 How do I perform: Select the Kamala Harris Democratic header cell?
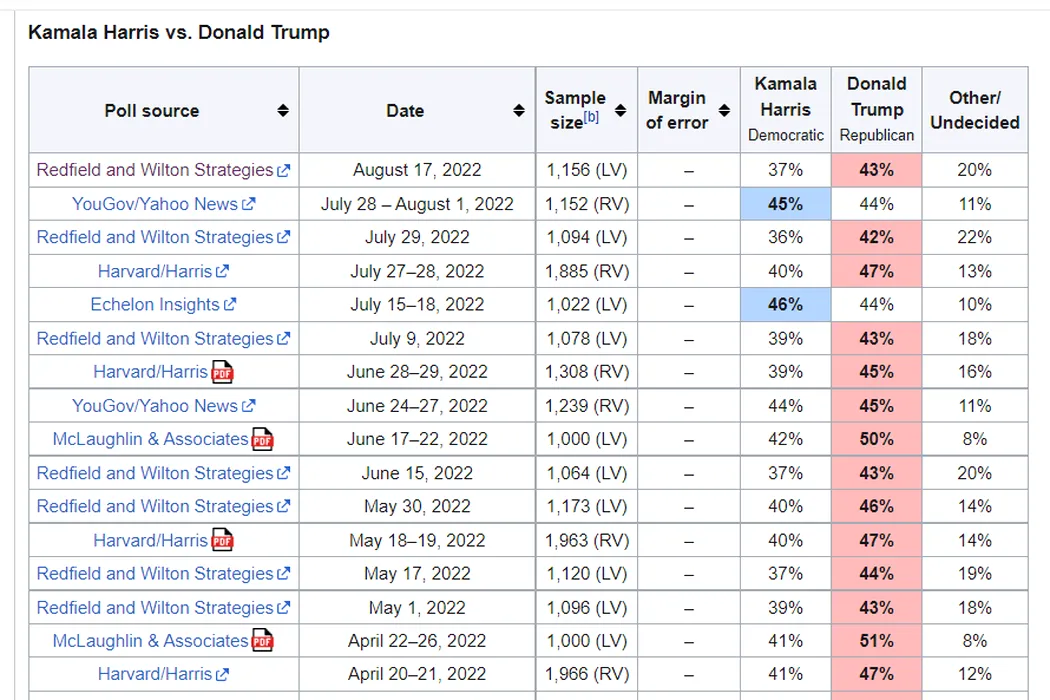[785, 111]
